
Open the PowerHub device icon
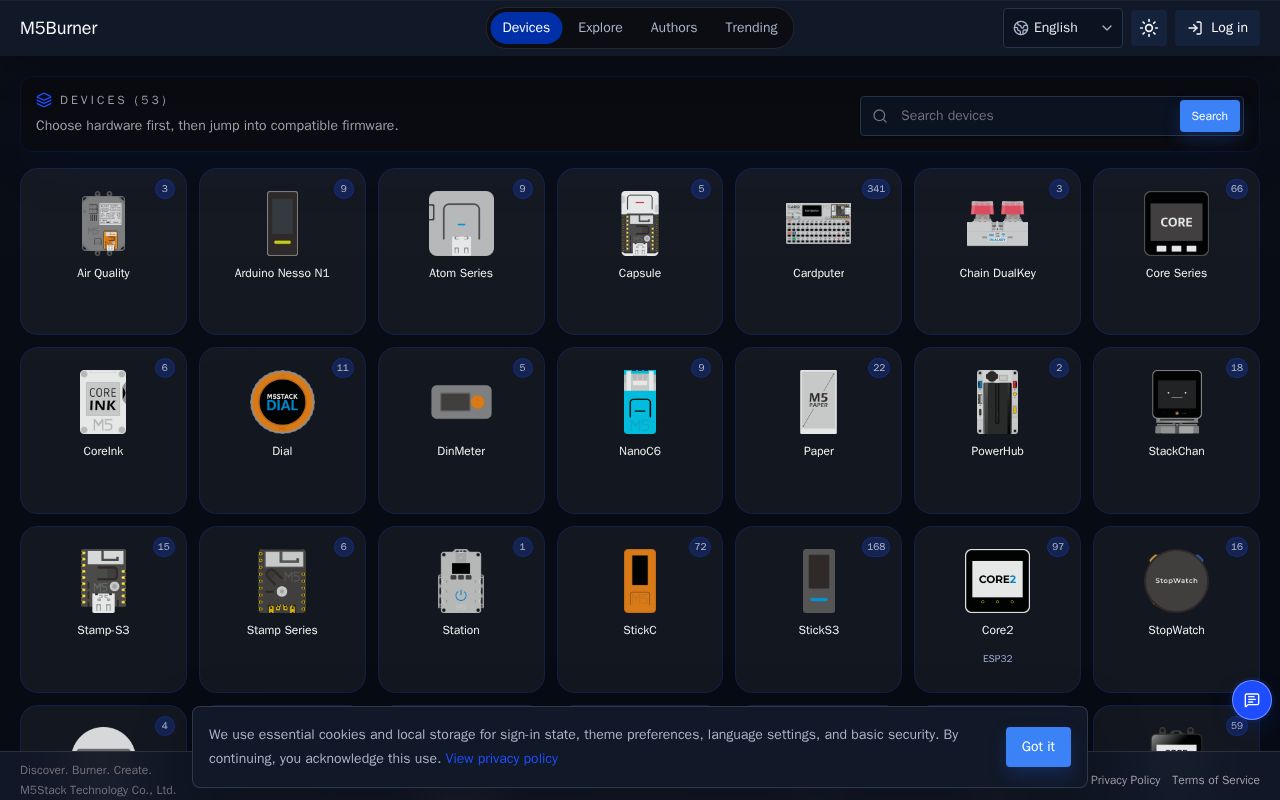click(997, 402)
